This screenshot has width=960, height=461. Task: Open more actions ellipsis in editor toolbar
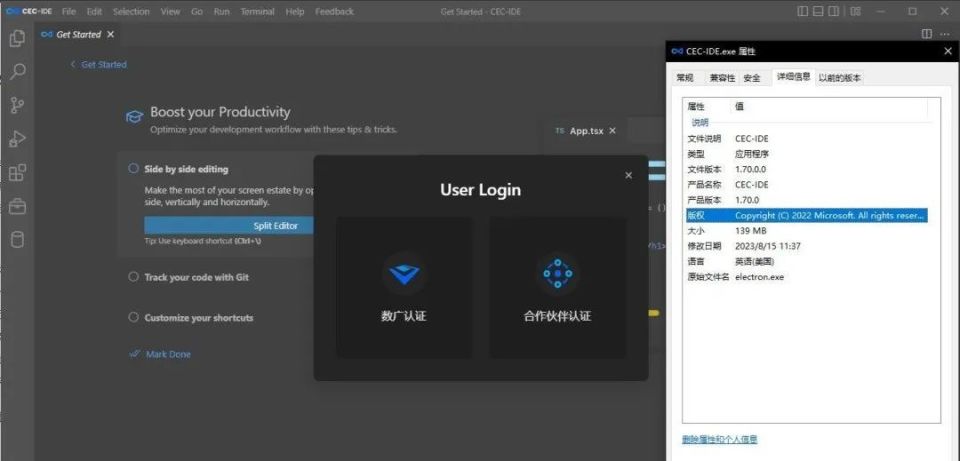click(947, 34)
